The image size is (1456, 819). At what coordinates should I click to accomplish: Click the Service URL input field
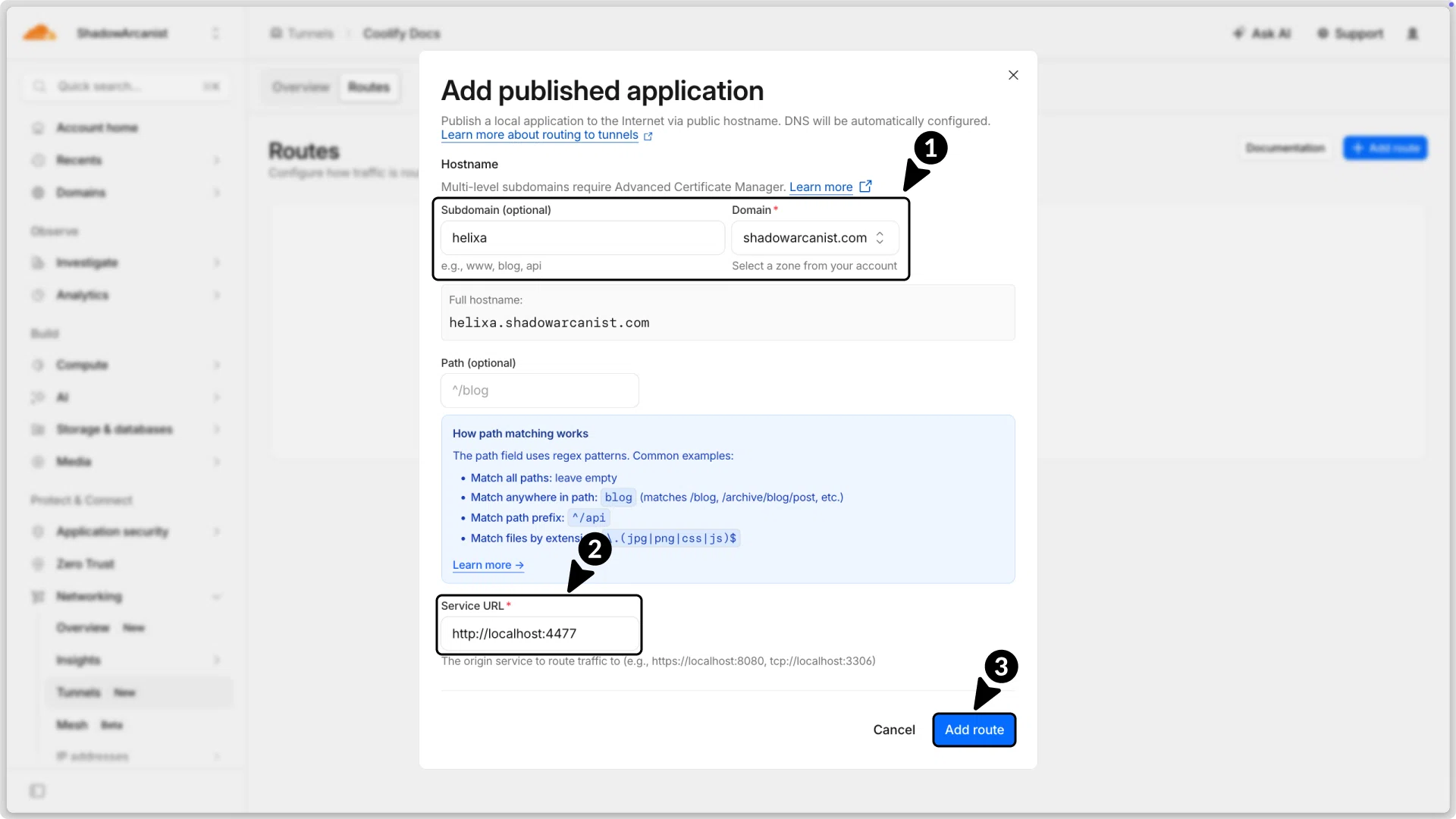[540, 634]
